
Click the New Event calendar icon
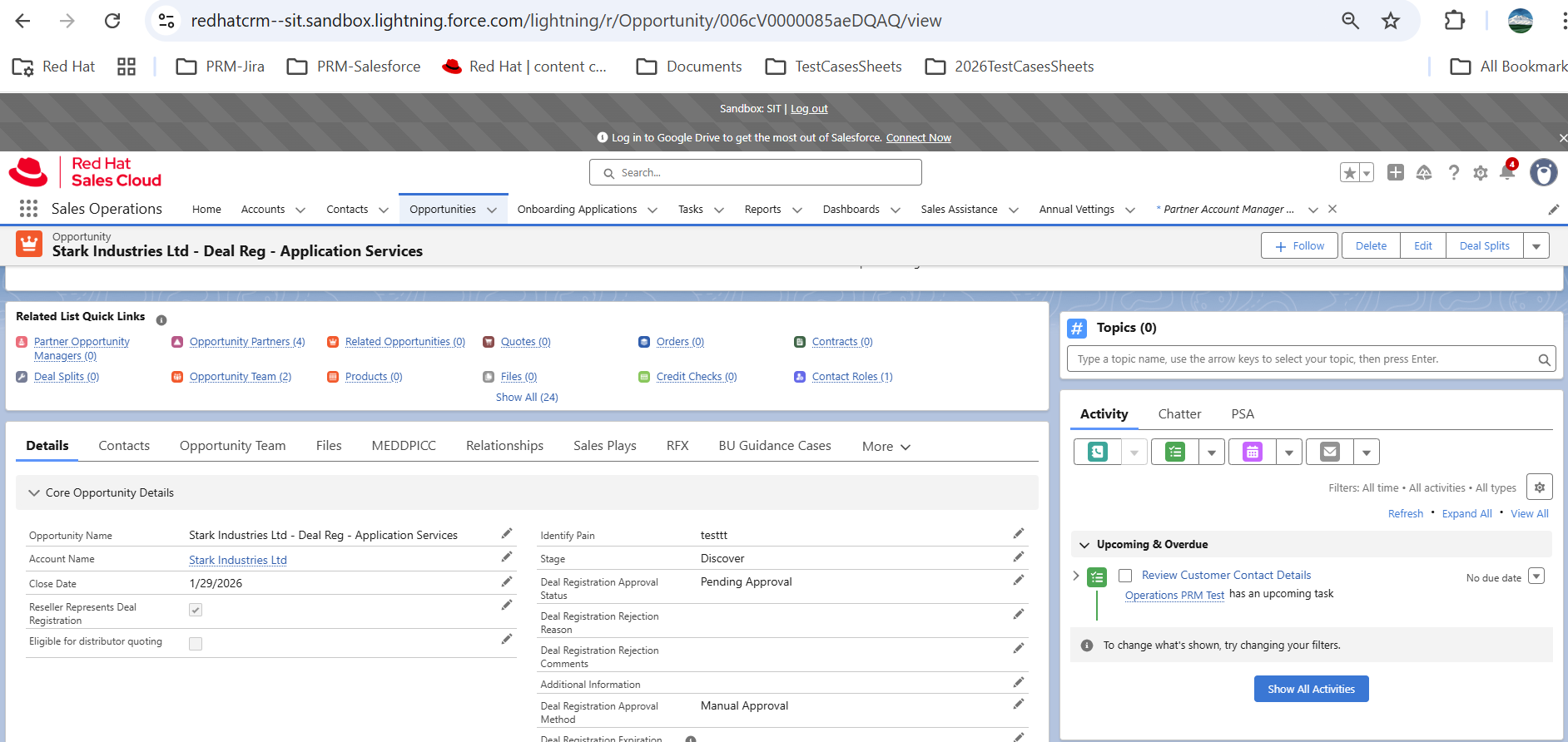coord(1252,452)
